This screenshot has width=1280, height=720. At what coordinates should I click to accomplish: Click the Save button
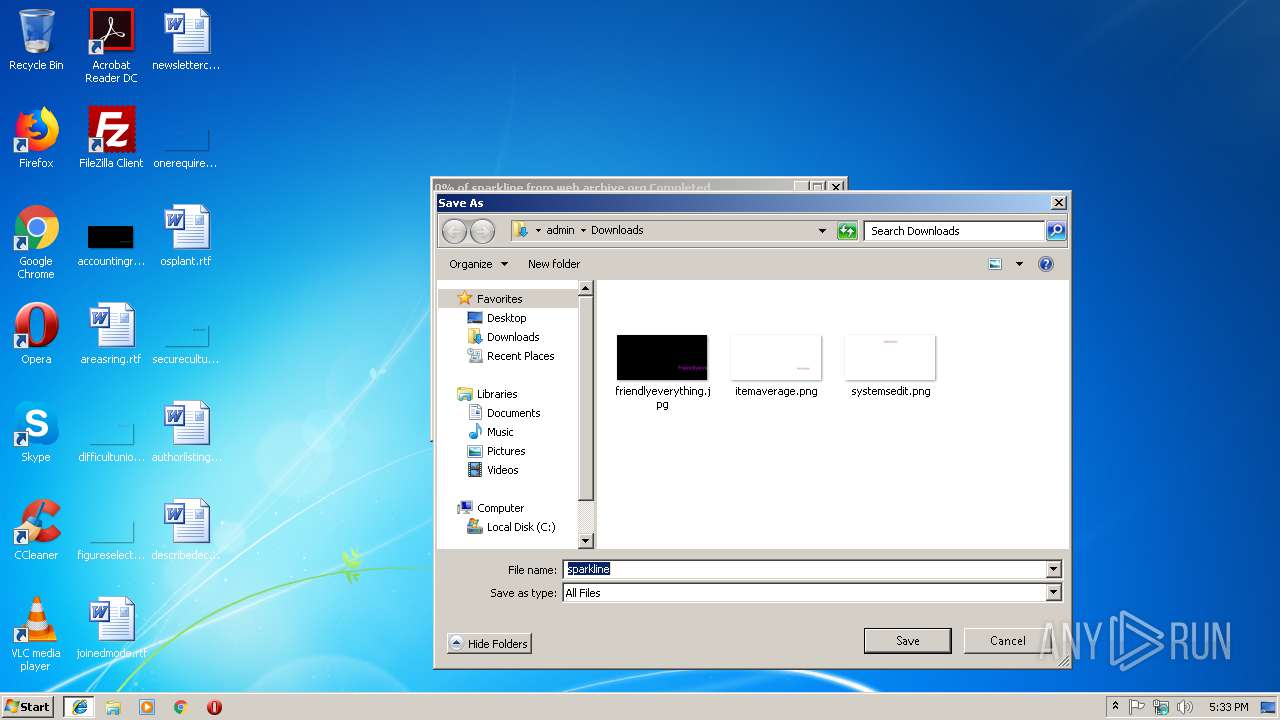click(x=907, y=641)
